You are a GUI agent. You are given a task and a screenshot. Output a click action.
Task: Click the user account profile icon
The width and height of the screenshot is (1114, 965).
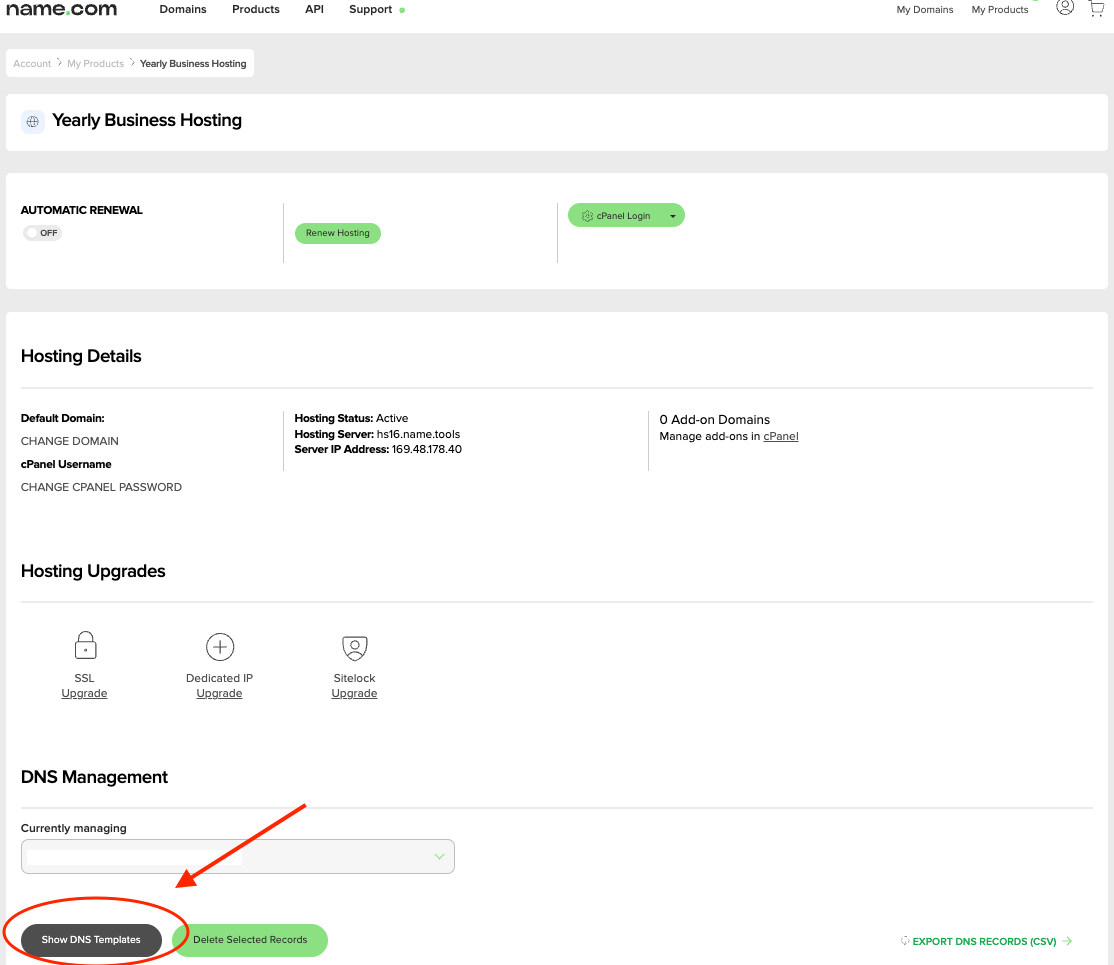[x=1065, y=8]
